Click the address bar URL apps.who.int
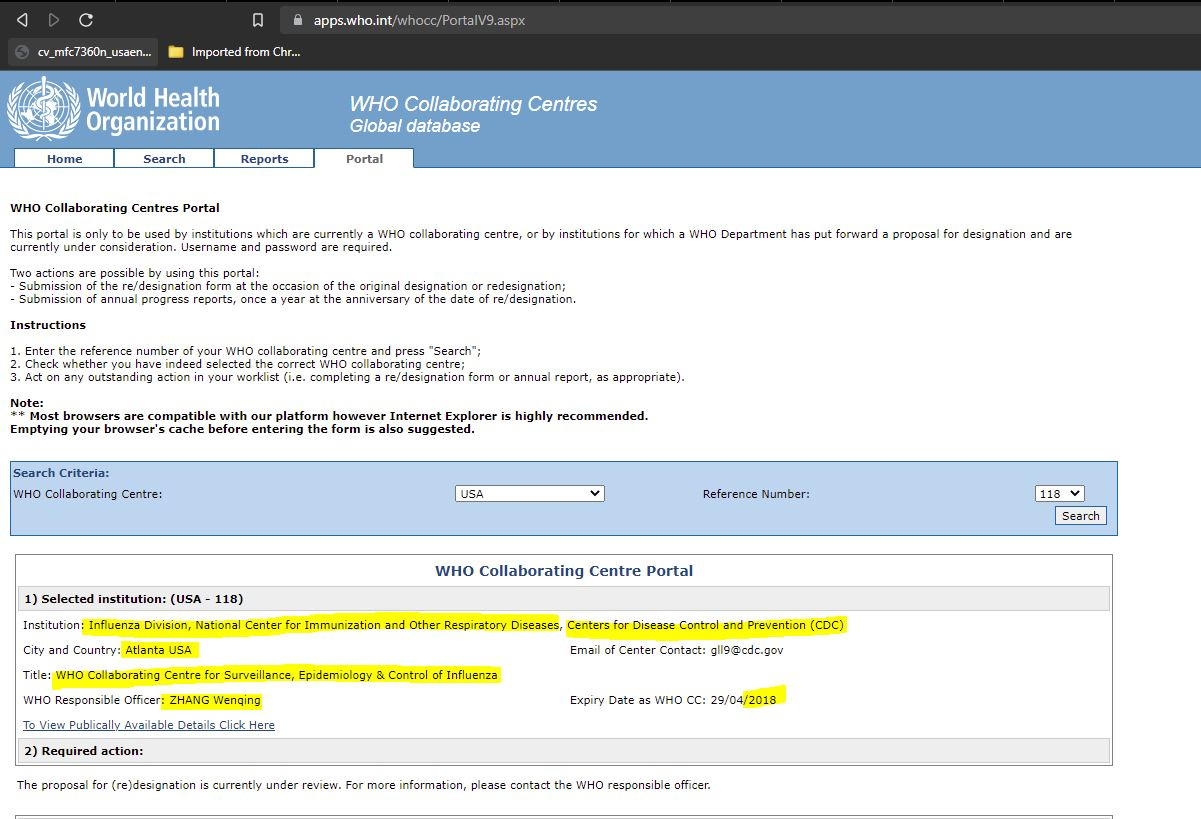 click(419, 20)
